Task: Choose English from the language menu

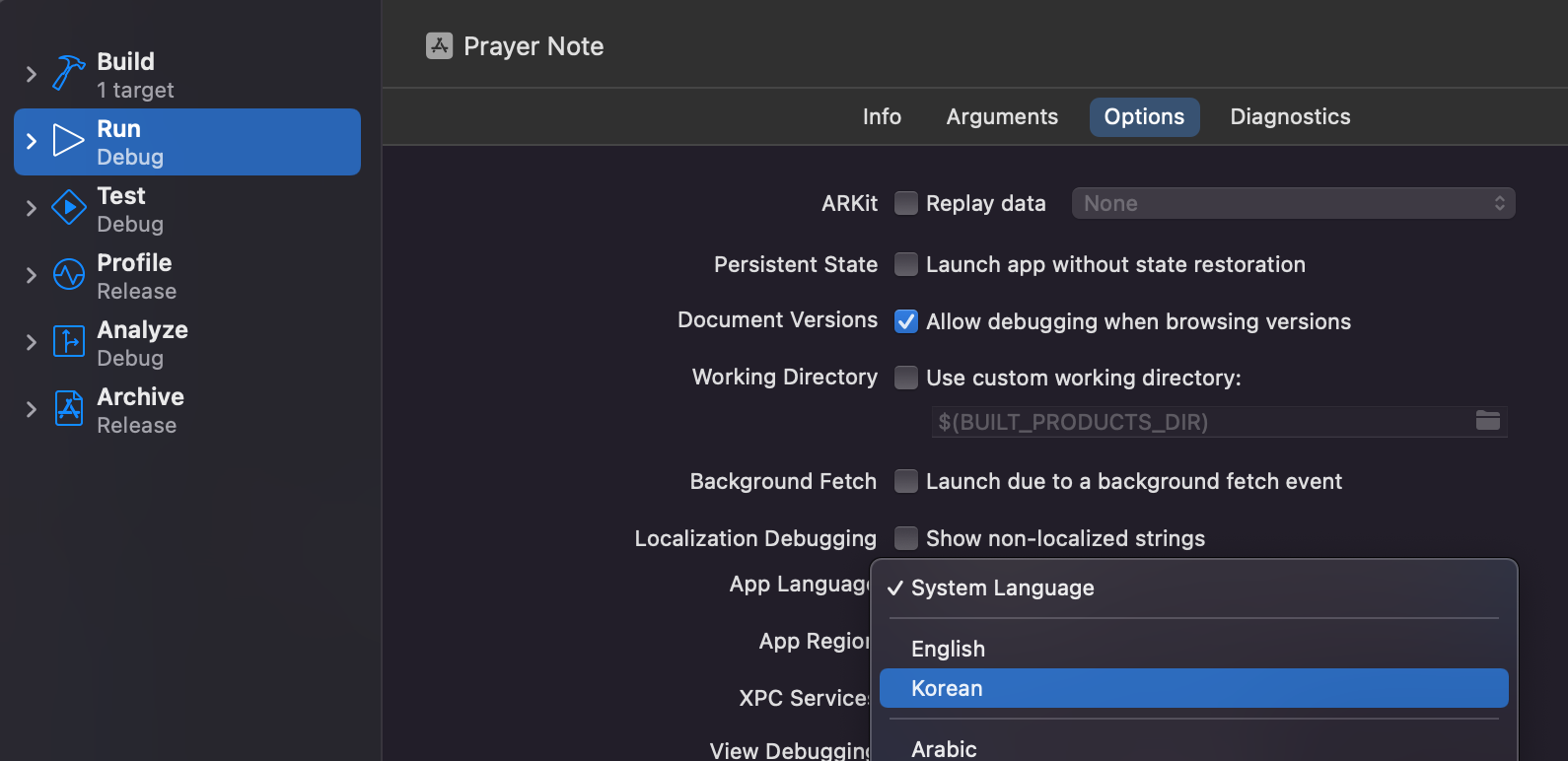Action: click(1193, 649)
